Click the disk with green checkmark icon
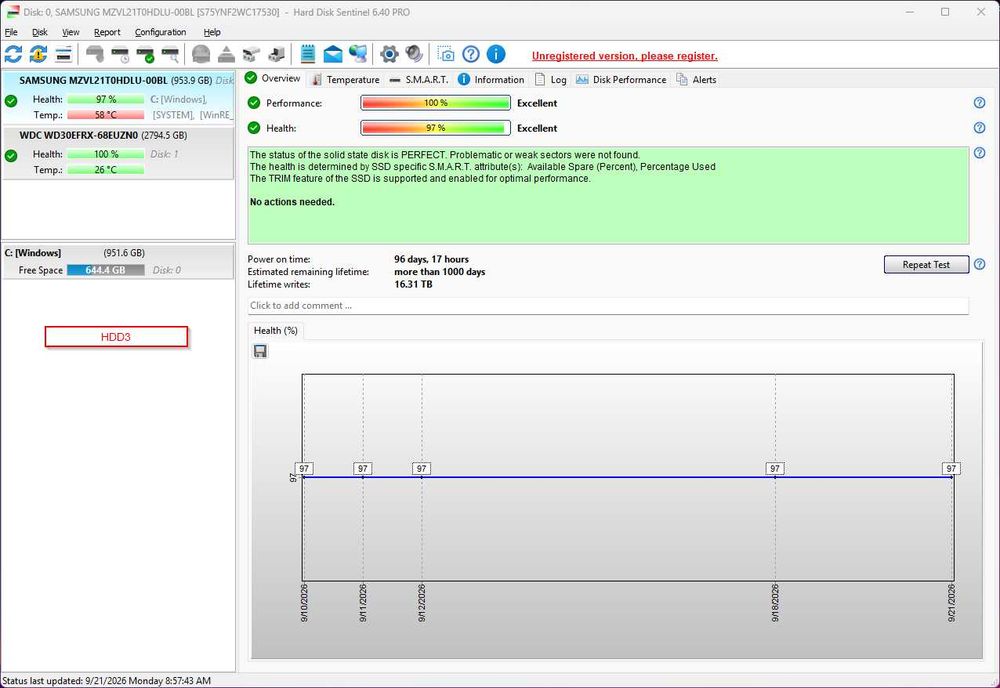The width and height of the screenshot is (1000, 688). coord(145,54)
